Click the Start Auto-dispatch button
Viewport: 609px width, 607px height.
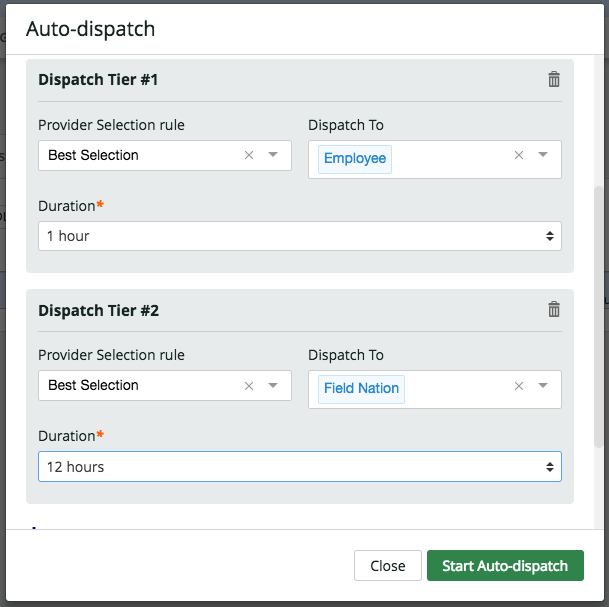tap(505, 566)
